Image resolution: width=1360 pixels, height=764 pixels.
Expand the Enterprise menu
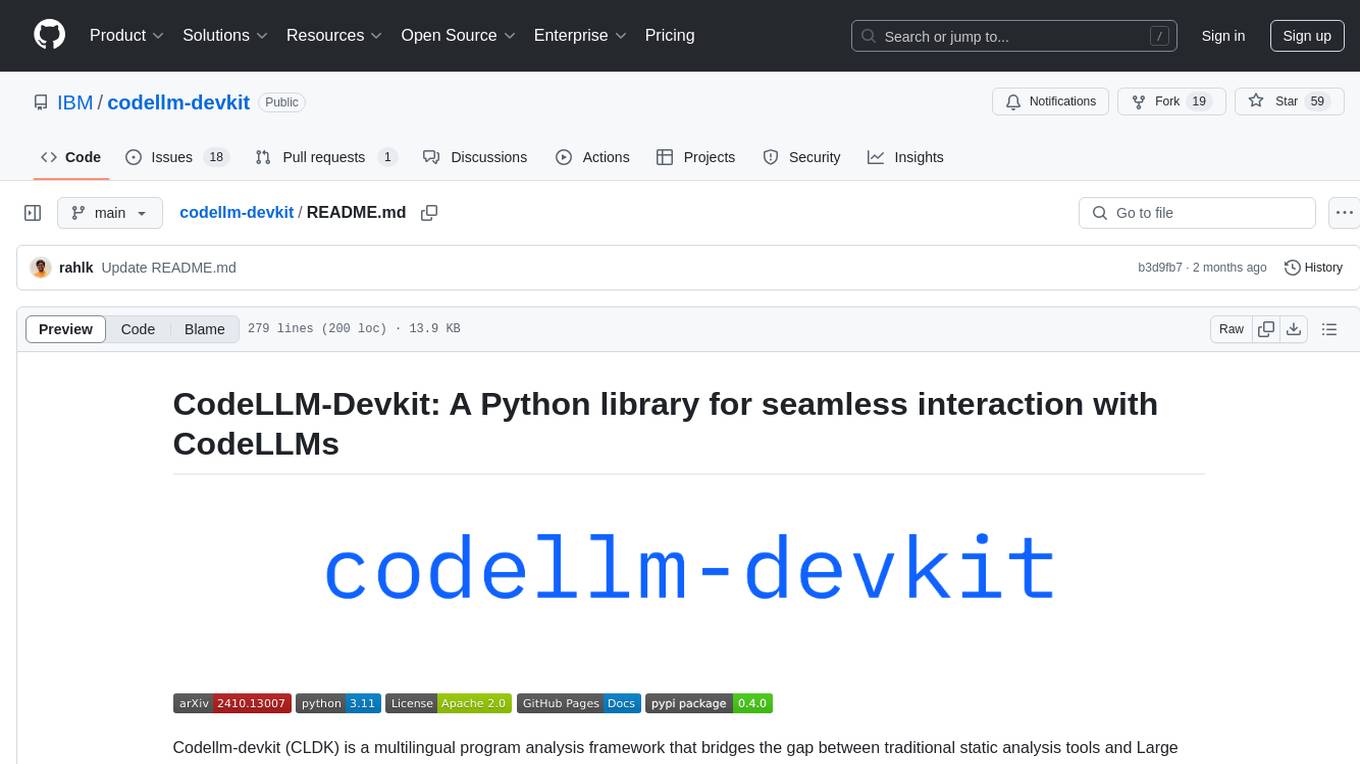click(580, 35)
